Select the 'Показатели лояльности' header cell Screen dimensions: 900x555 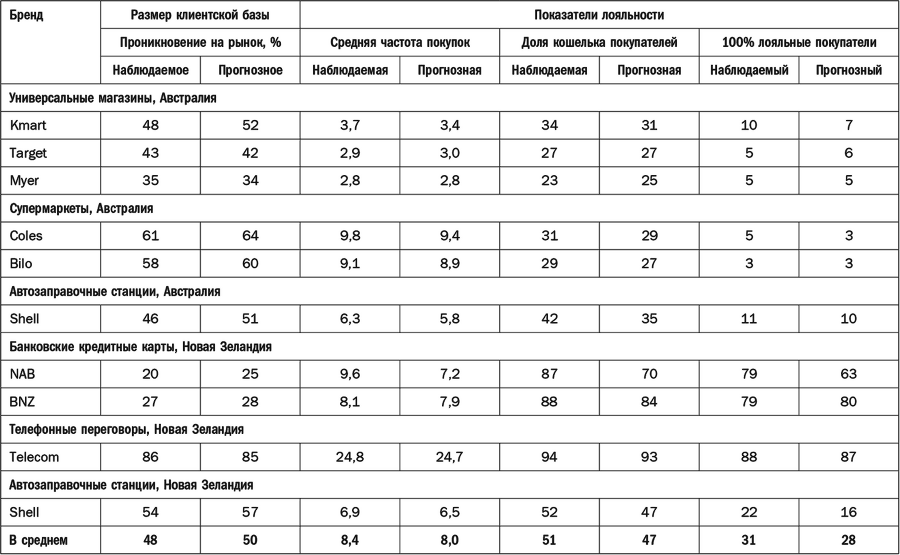[x=599, y=15]
